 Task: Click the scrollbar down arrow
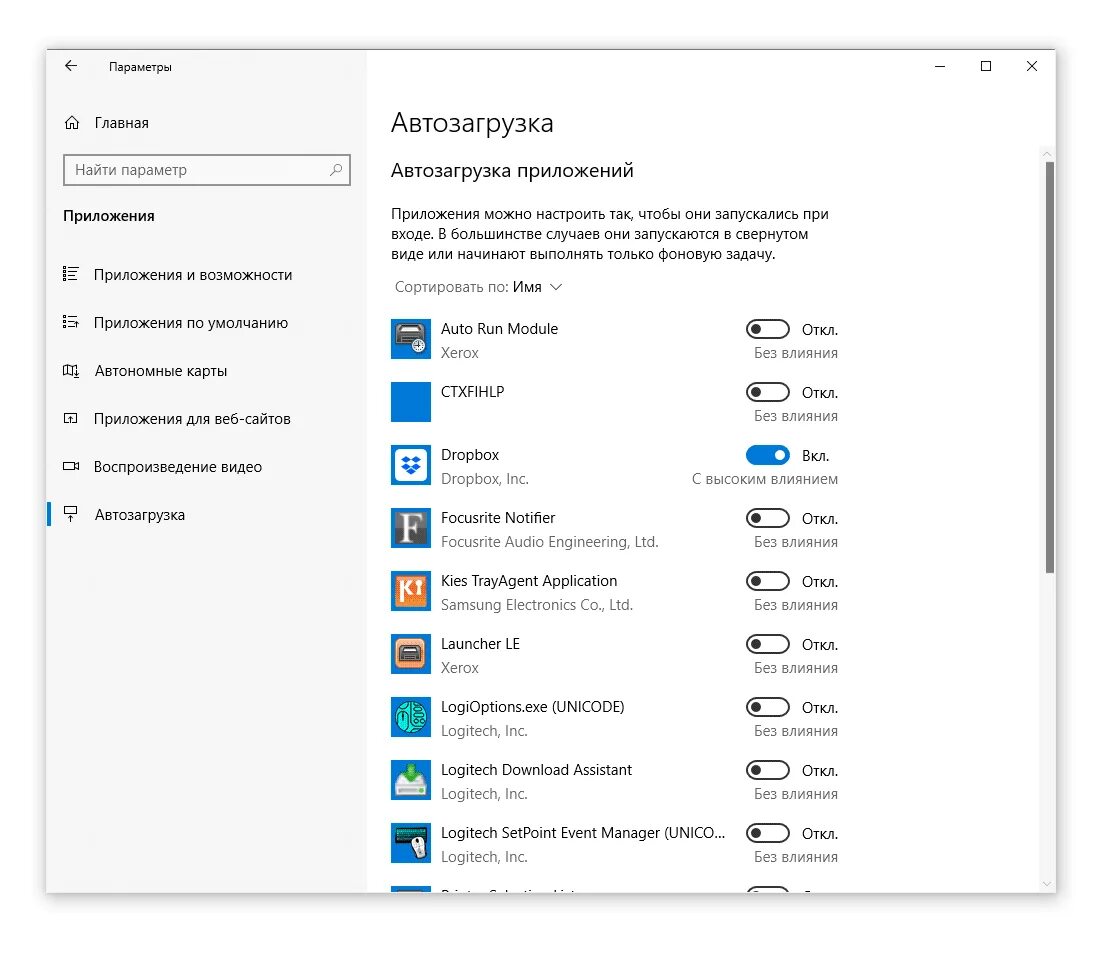[x=1047, y=884]
